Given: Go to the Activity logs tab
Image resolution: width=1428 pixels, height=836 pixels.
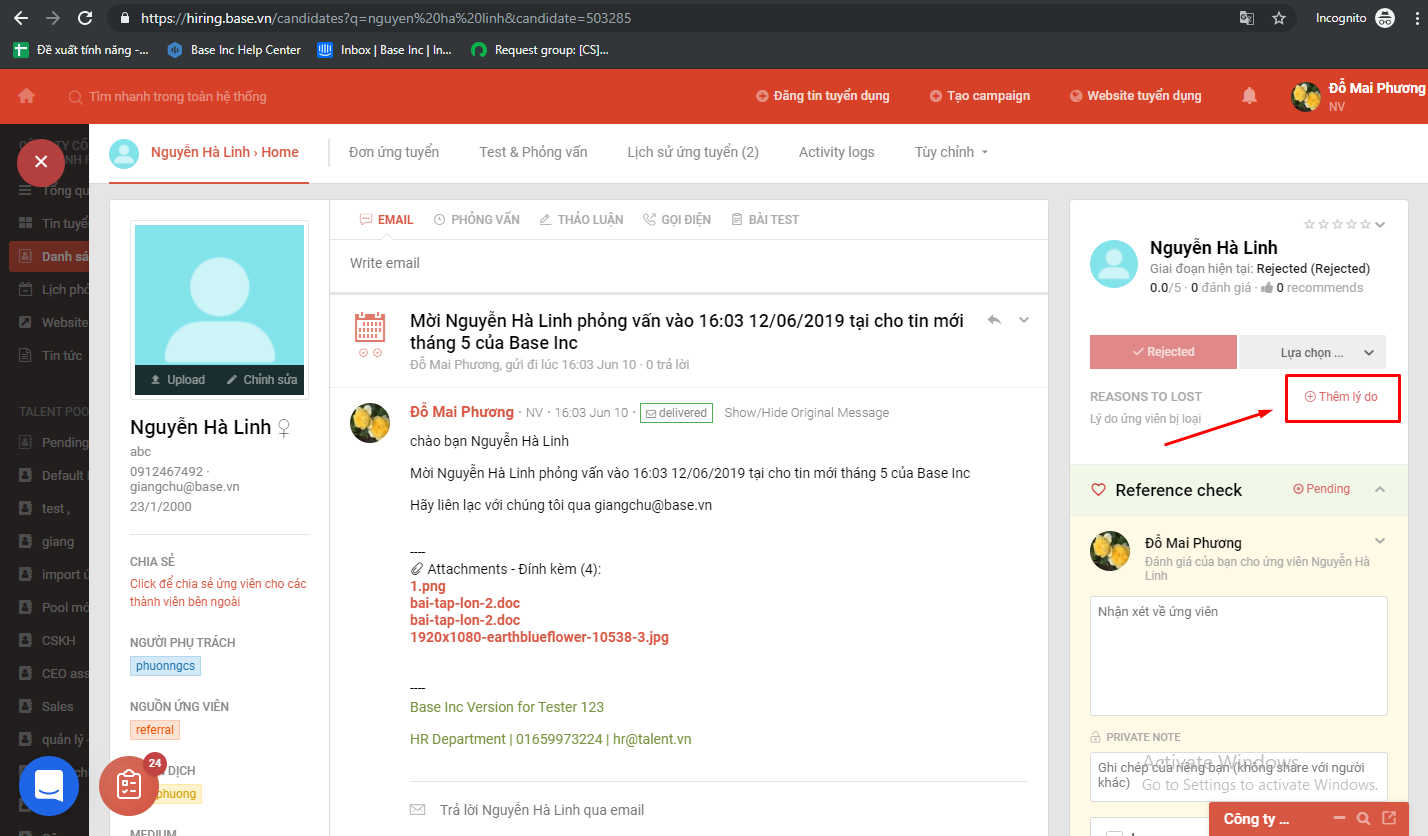Looking at the screenshot, I should point(837,152).
